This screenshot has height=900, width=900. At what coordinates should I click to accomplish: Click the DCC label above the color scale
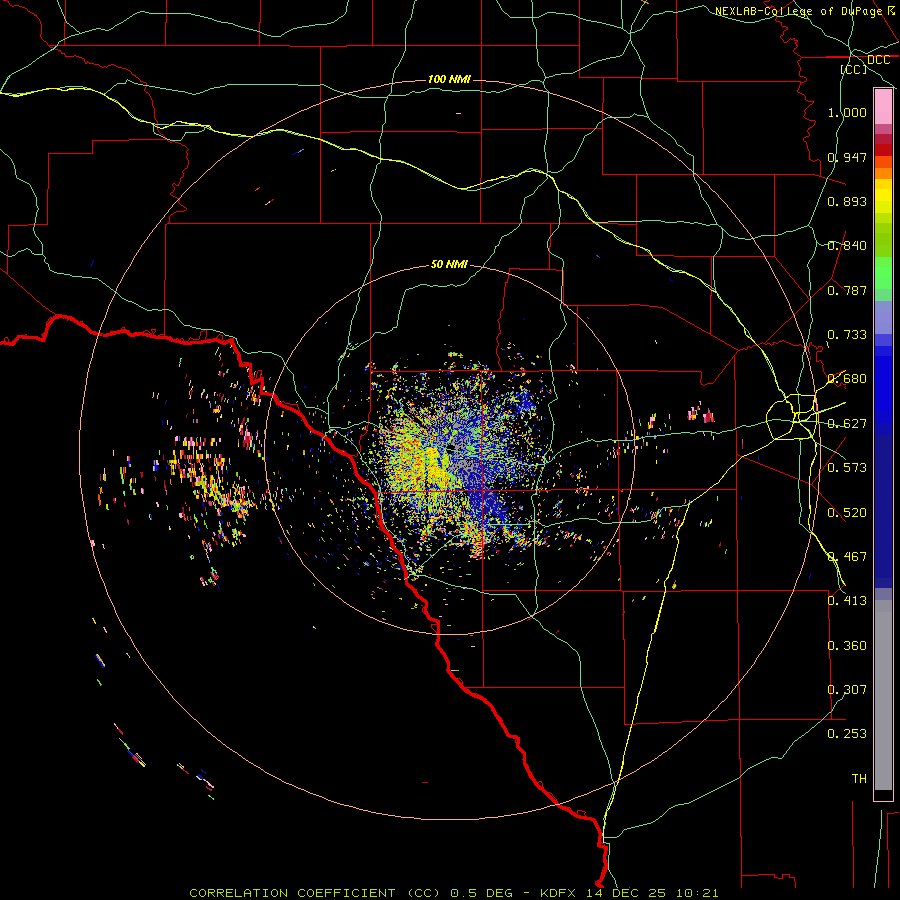[879, 60]
